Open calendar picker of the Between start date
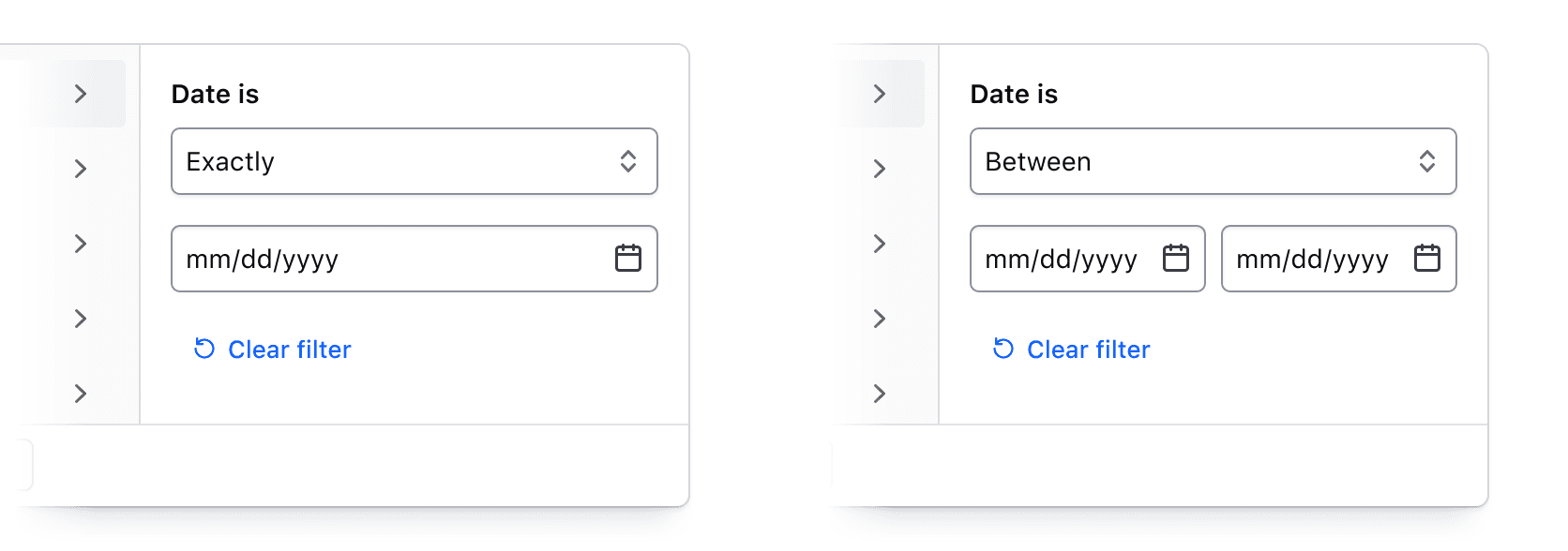The width and height of the screenshot is (1568, 551). 1175,258
